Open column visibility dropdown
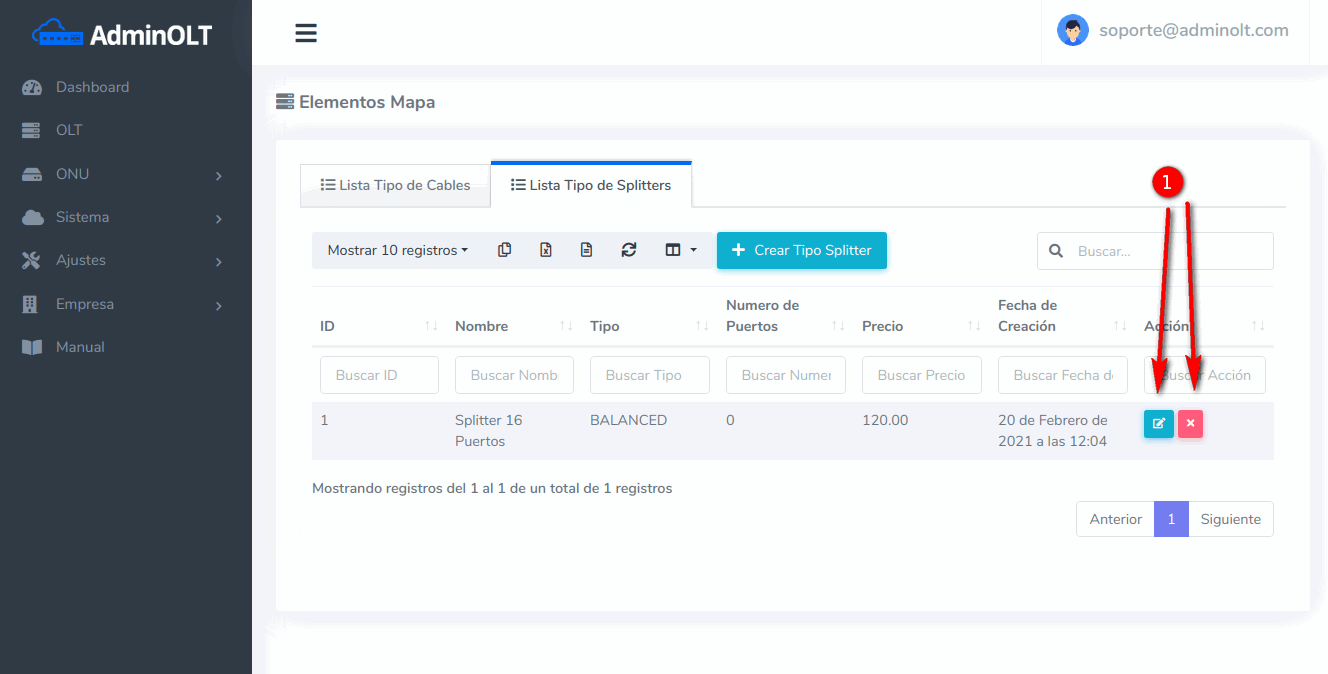Screen dimensions: 1328x674 point(680,250)
